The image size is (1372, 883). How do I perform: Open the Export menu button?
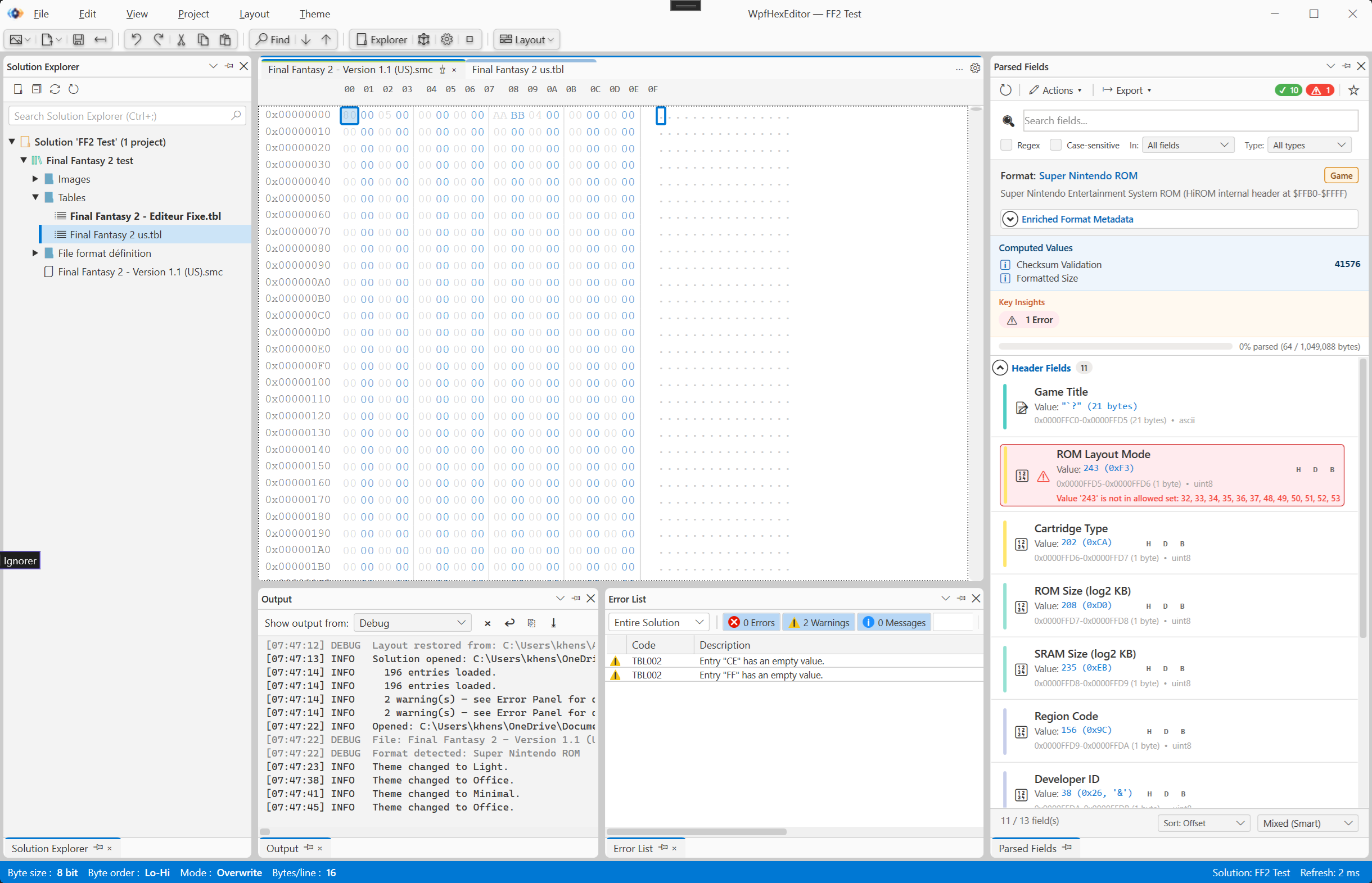[1126, 90]
